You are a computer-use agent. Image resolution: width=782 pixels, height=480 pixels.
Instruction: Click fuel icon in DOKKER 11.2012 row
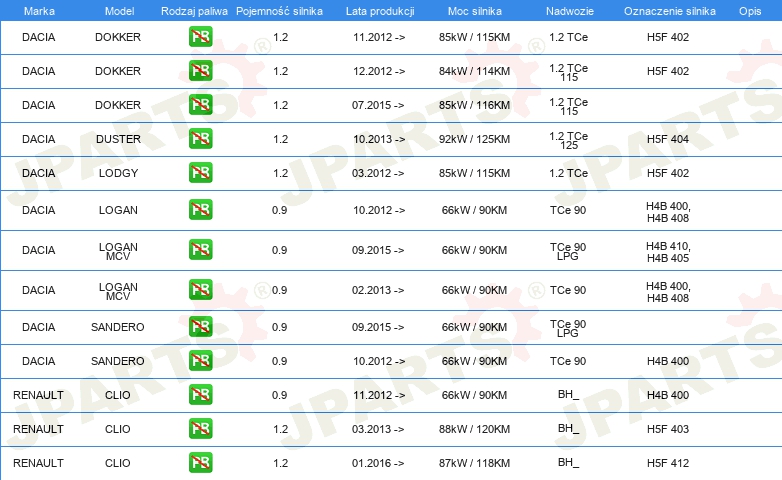tap(200, 37)
